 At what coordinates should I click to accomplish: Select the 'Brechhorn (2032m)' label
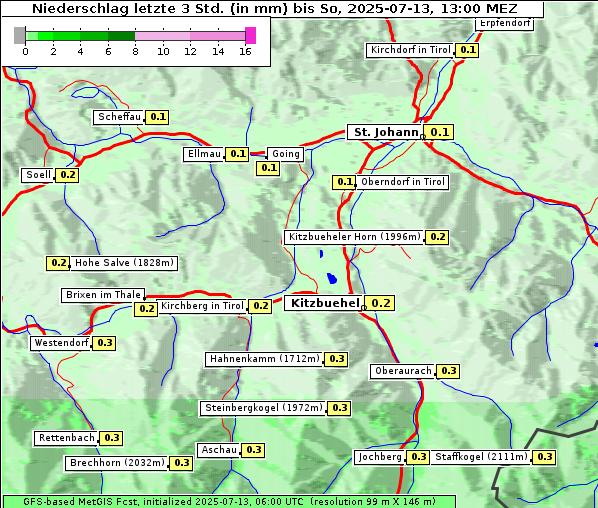[117, 463]
